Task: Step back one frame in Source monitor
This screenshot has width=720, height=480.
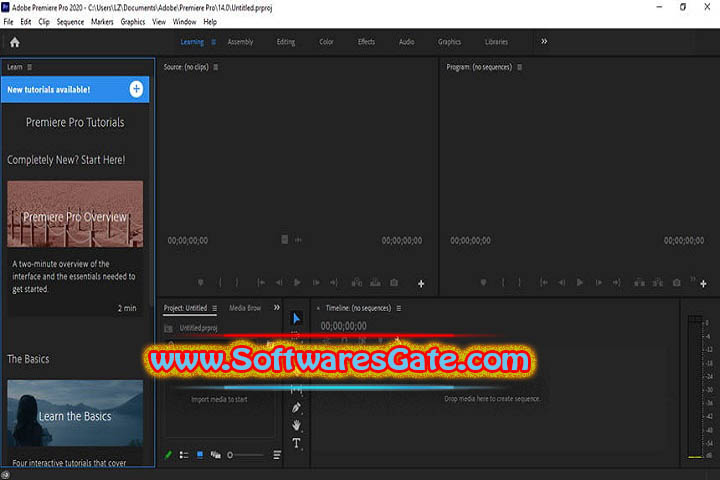Action: pyautogui.click(x=279, y=282)
